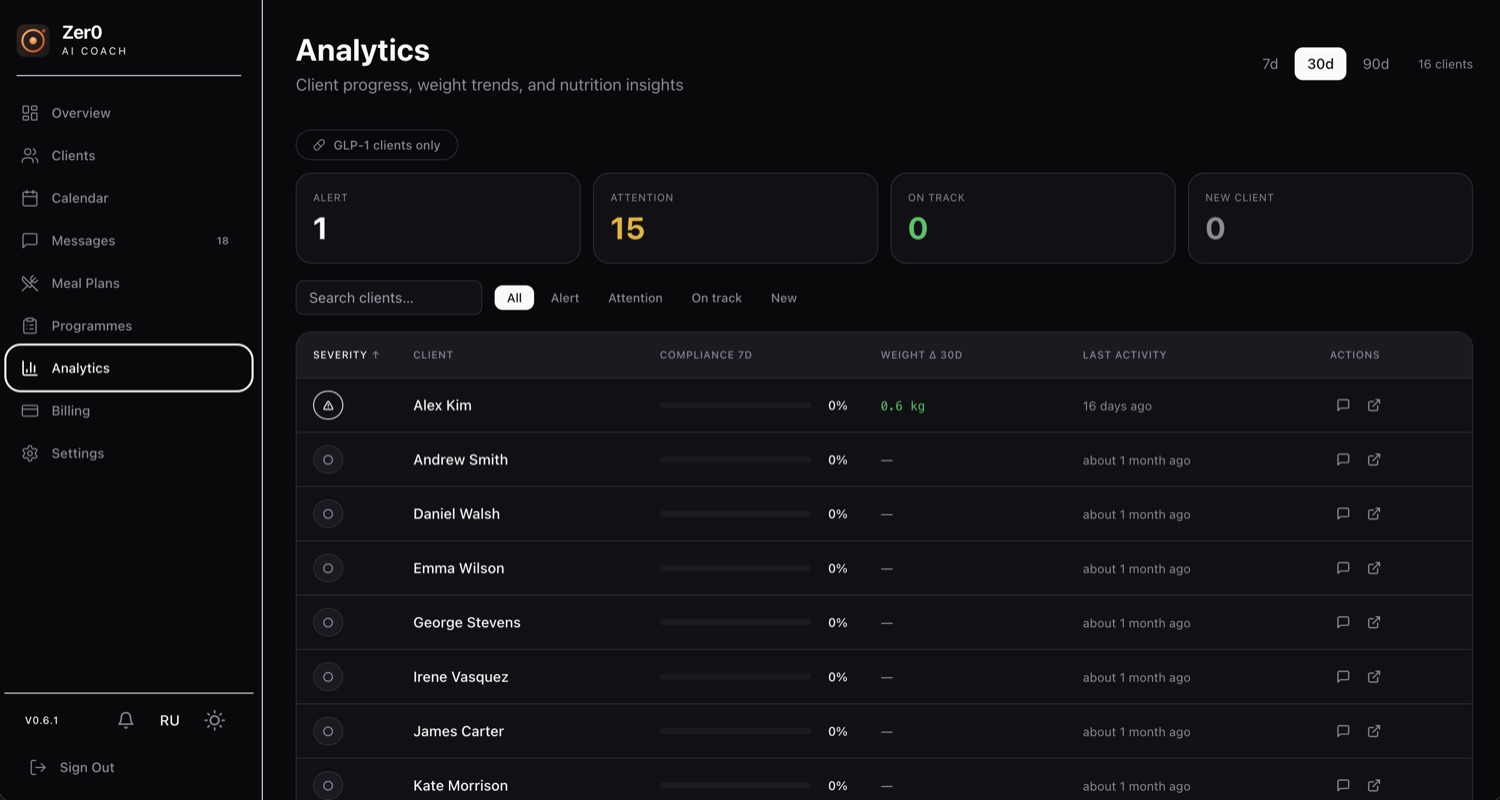The width and height of the screenshot is (1500, 800).
Task: Filter table by Alert tab
Action: click(x=565, y=298)
